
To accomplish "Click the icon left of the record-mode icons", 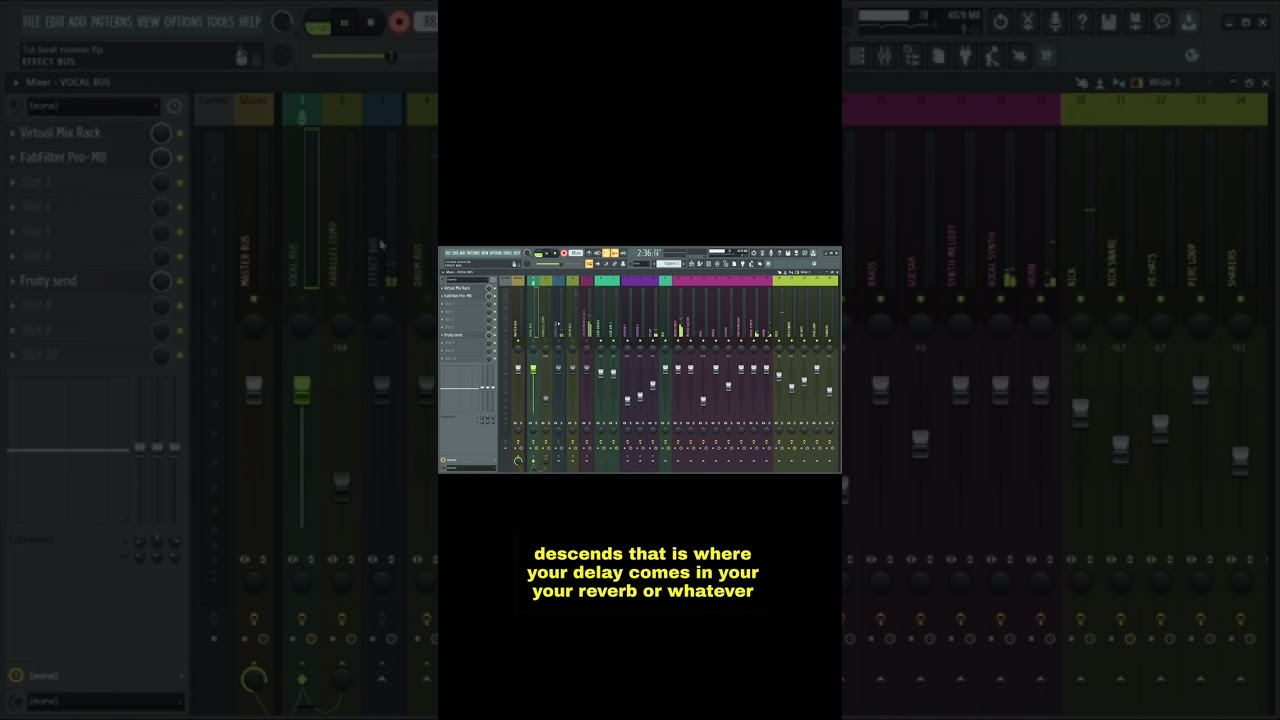I will [589, 253].
